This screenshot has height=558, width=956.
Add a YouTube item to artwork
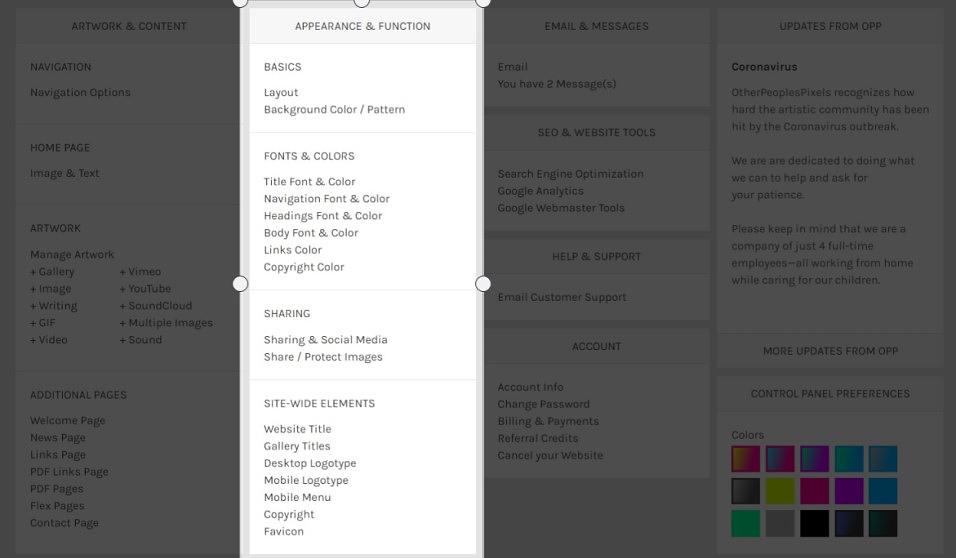(x=145, y=289)
